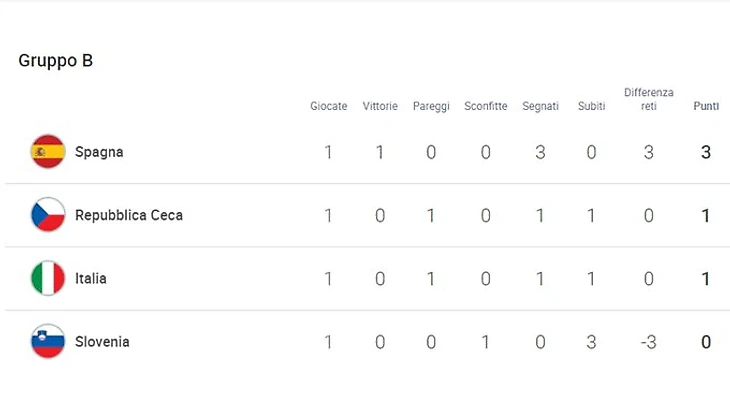
Task: Click Spagna's points value of 3
Action: (x=706, y=153)
